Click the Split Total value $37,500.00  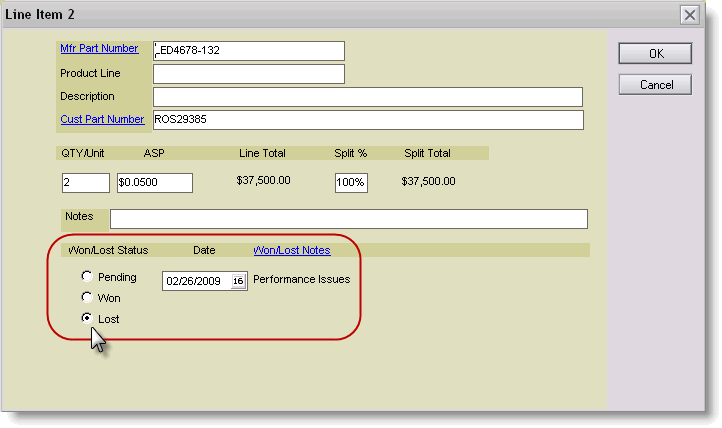coord(428,181)
